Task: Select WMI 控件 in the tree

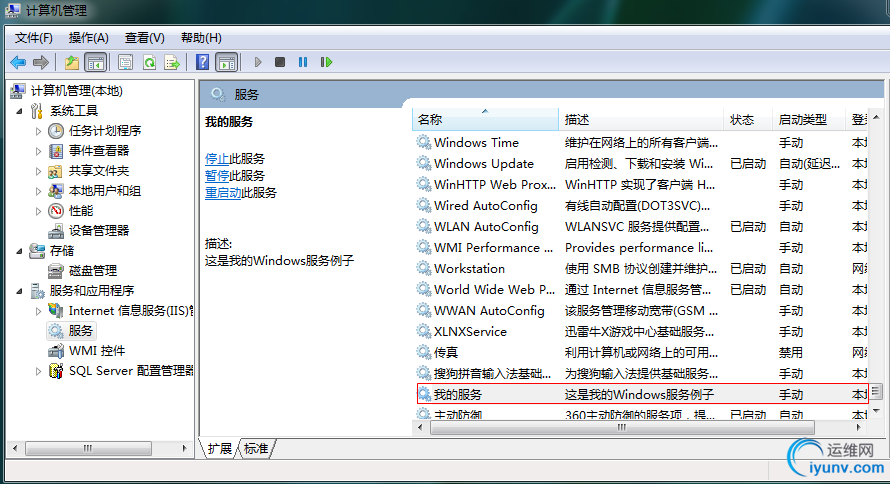Action: pyautogui.click(x=96, y=351)
